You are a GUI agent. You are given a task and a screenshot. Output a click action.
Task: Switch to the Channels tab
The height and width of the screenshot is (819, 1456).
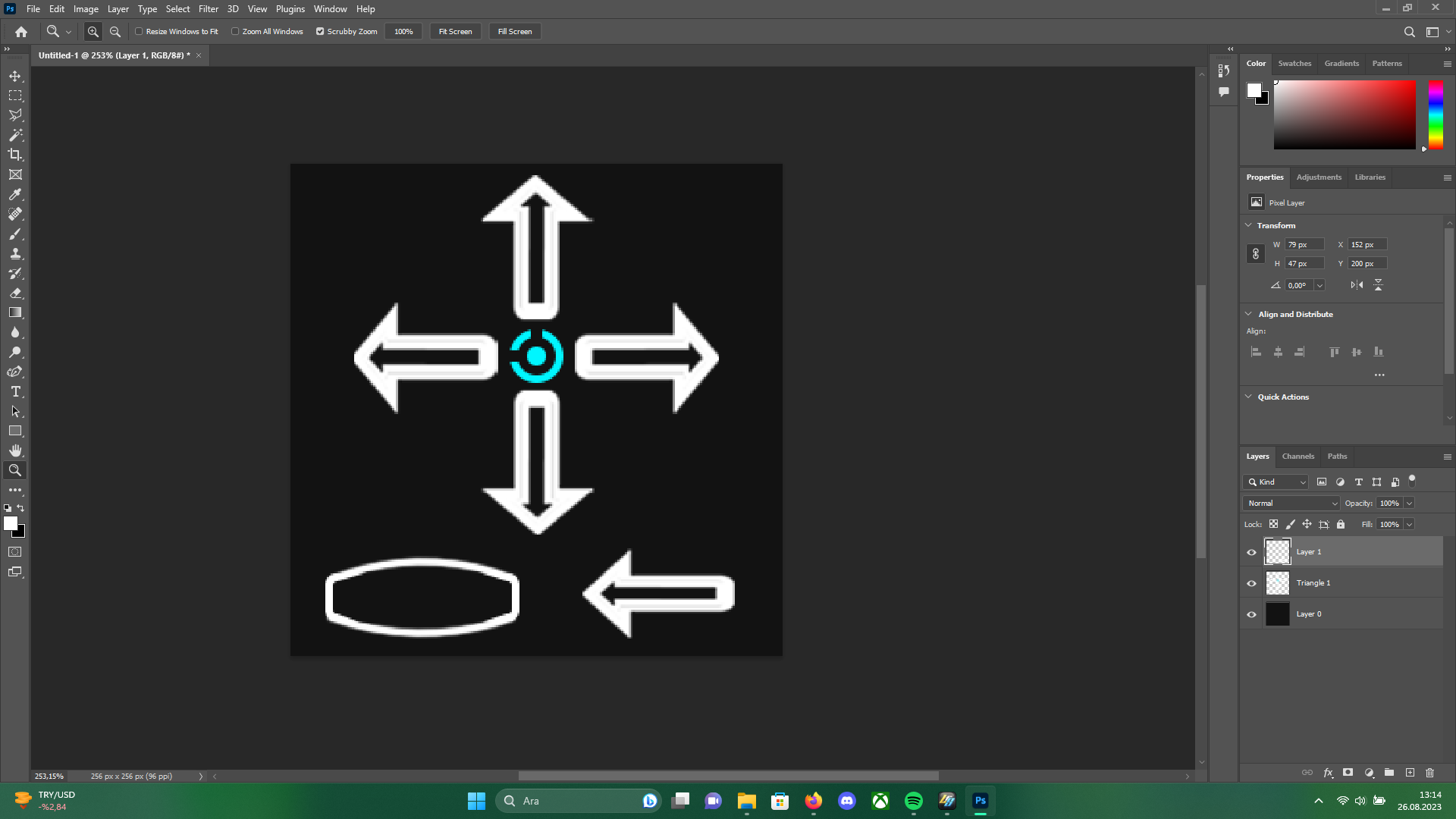(x=1298, y=456)
